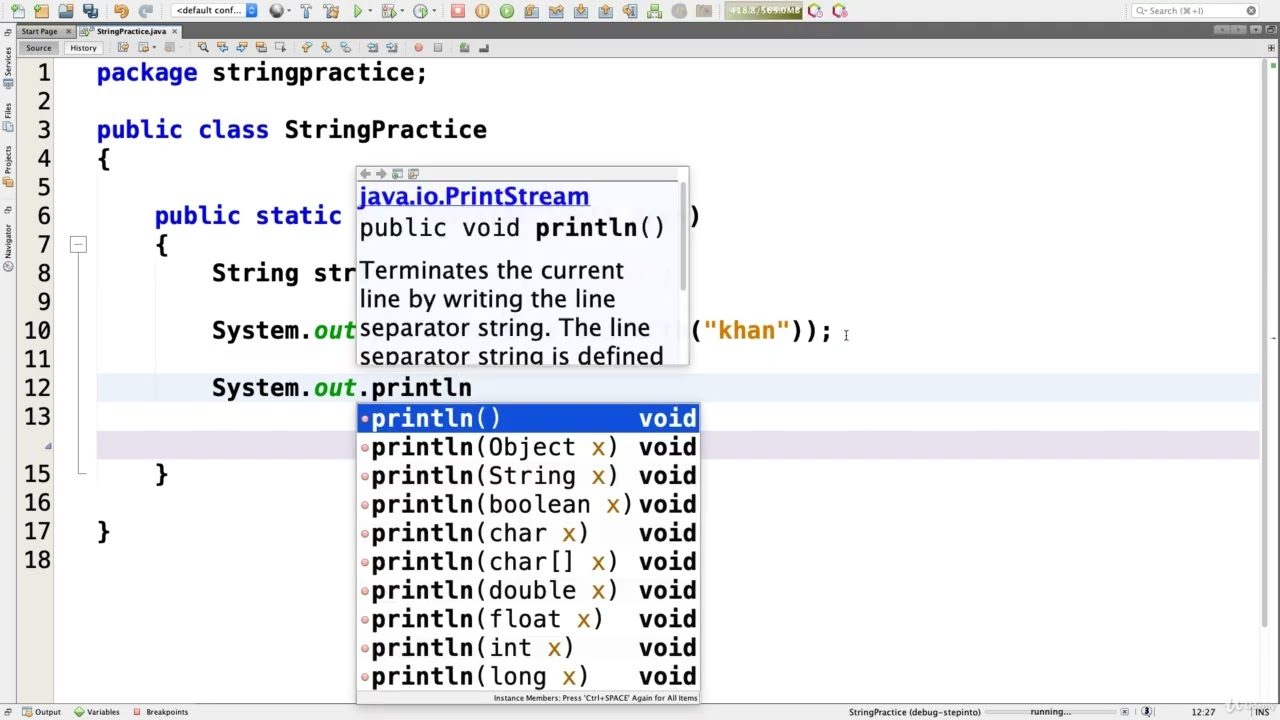The height and width of the screenshot is (720, 1280).
Task: Click the stop macro recording icon
Action: click(x=437, y=47)
